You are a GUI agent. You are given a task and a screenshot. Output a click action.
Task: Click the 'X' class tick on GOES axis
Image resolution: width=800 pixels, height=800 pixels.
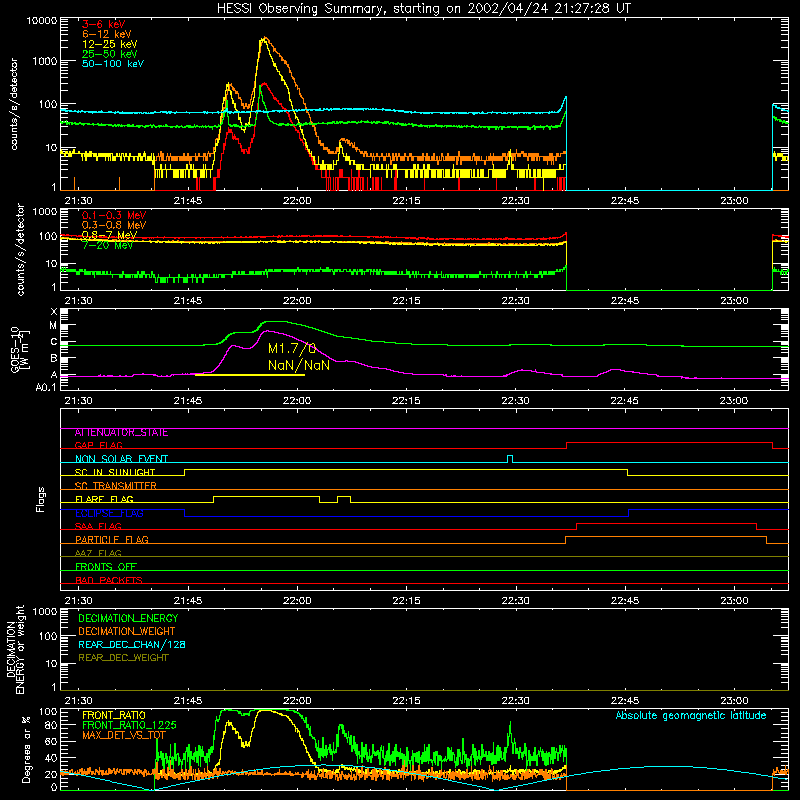pyautogui.click(x=54, y=312)
